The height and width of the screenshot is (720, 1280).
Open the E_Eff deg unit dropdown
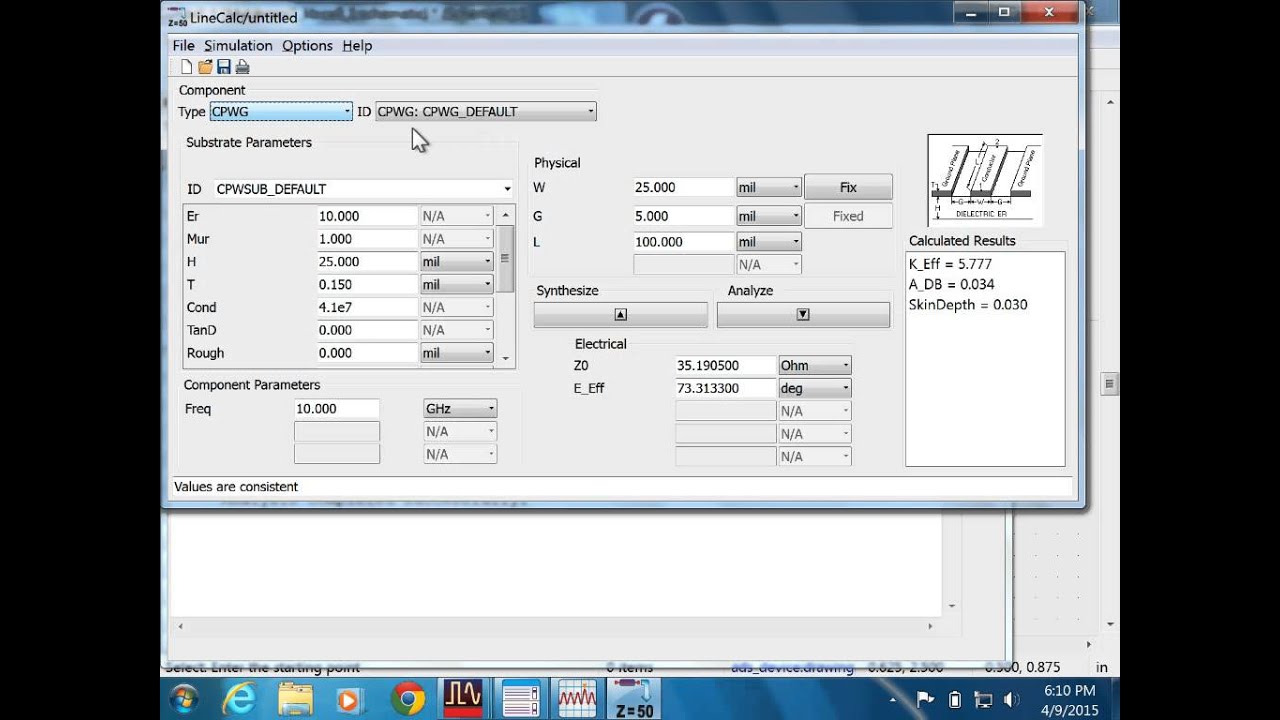click(815, 388)
